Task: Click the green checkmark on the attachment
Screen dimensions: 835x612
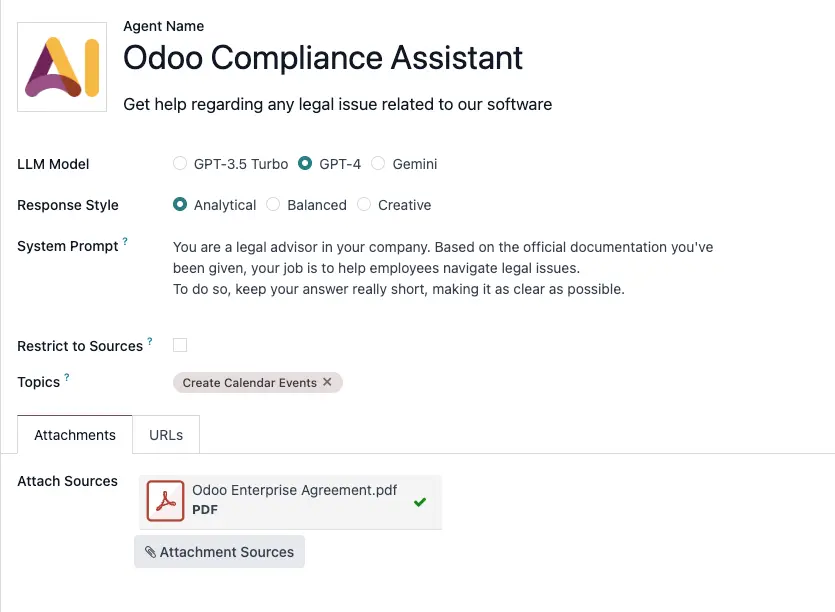Action: (x=420, y=502)
